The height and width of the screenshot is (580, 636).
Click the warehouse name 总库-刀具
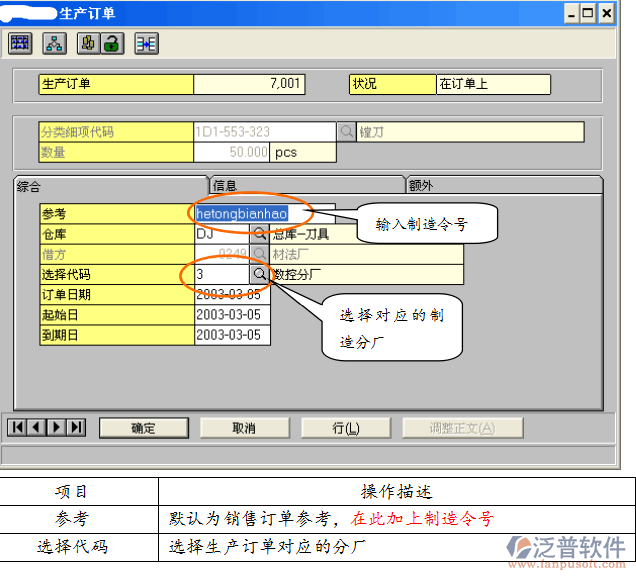301,234
